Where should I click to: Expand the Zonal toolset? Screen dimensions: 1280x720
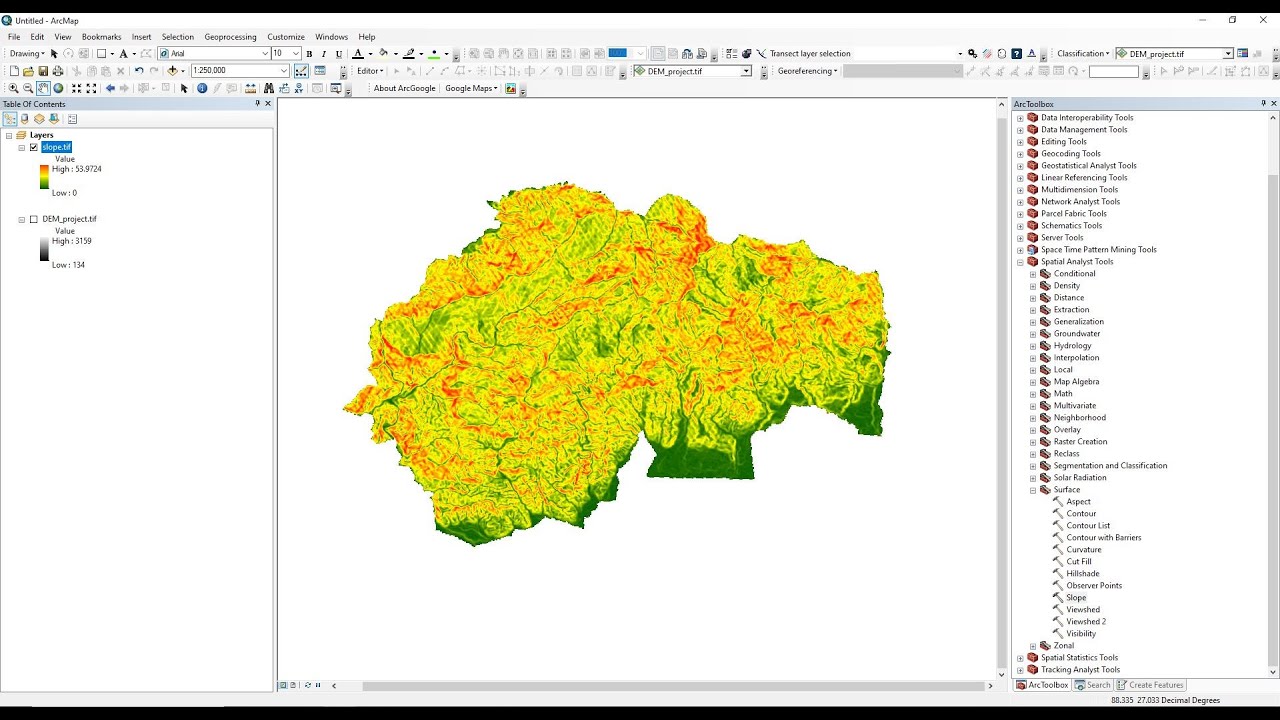pos(1033,646)
